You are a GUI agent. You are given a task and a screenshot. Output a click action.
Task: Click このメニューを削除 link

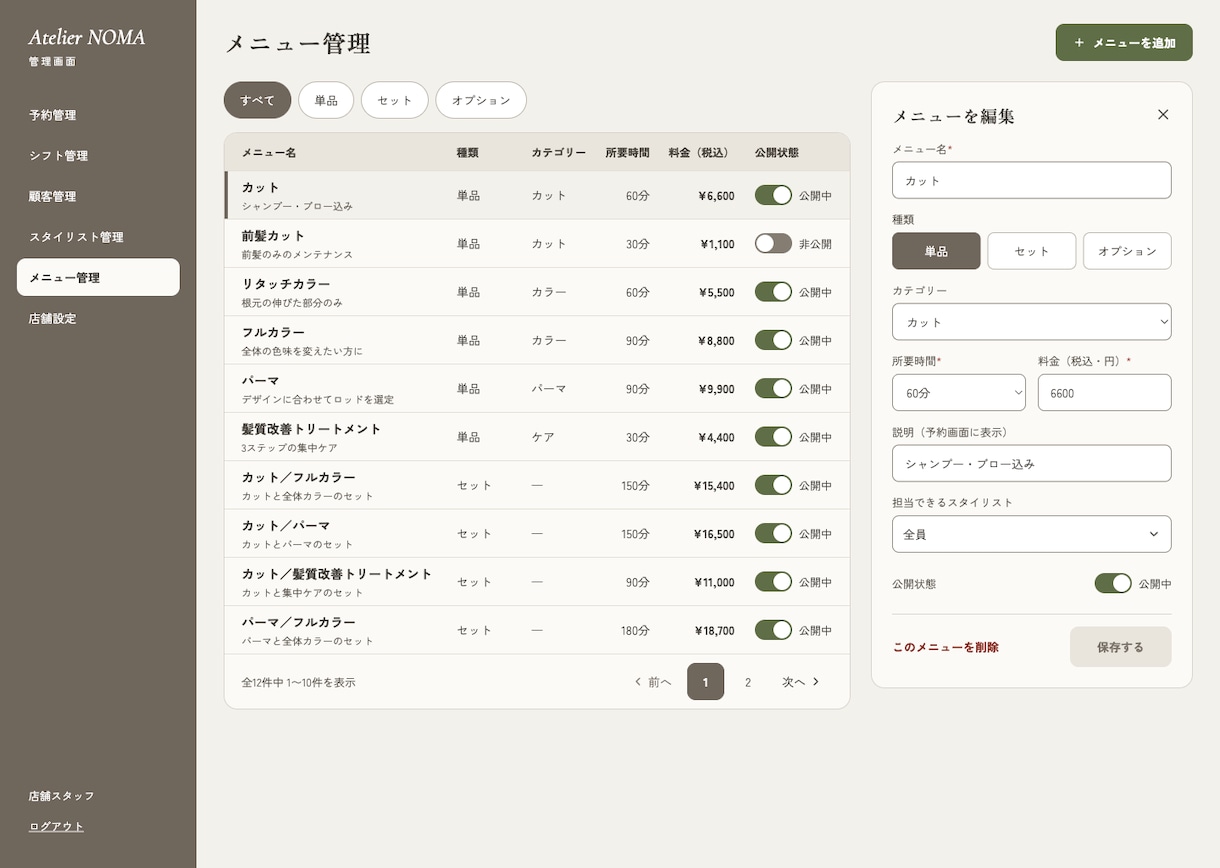pyautogui.click(x=945, y=648)
